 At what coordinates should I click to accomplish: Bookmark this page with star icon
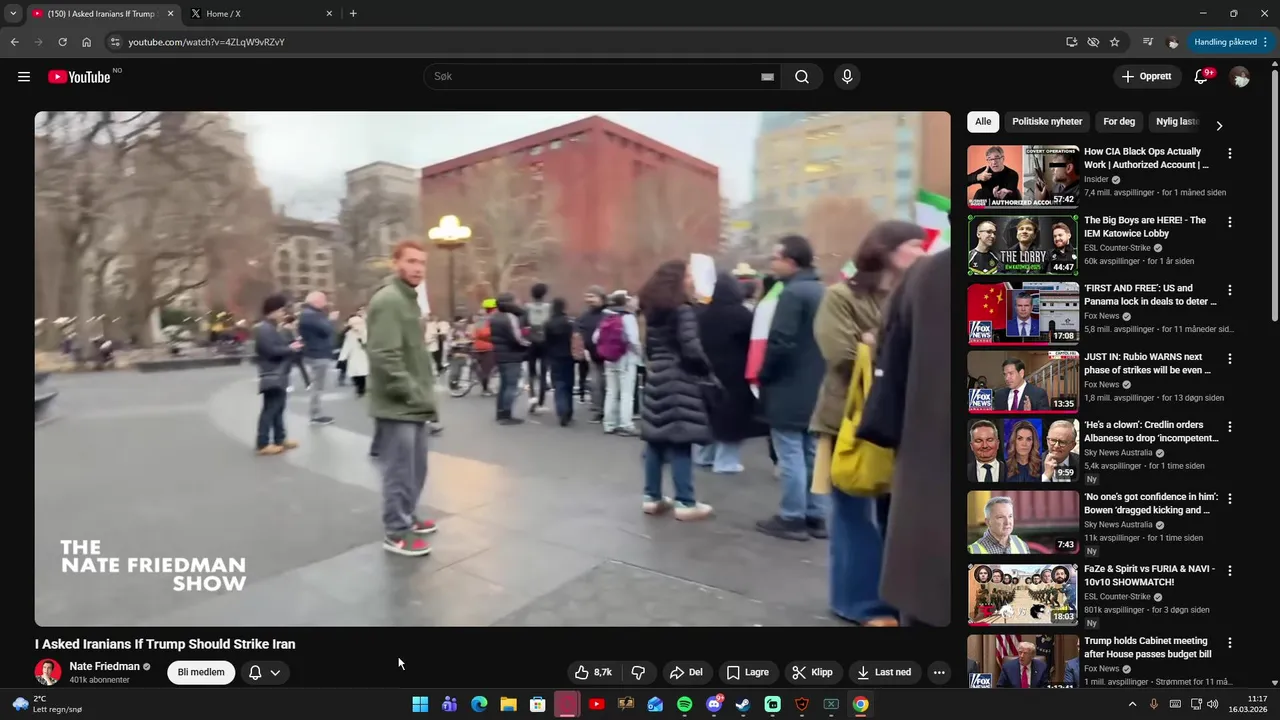click(1115, 42)
